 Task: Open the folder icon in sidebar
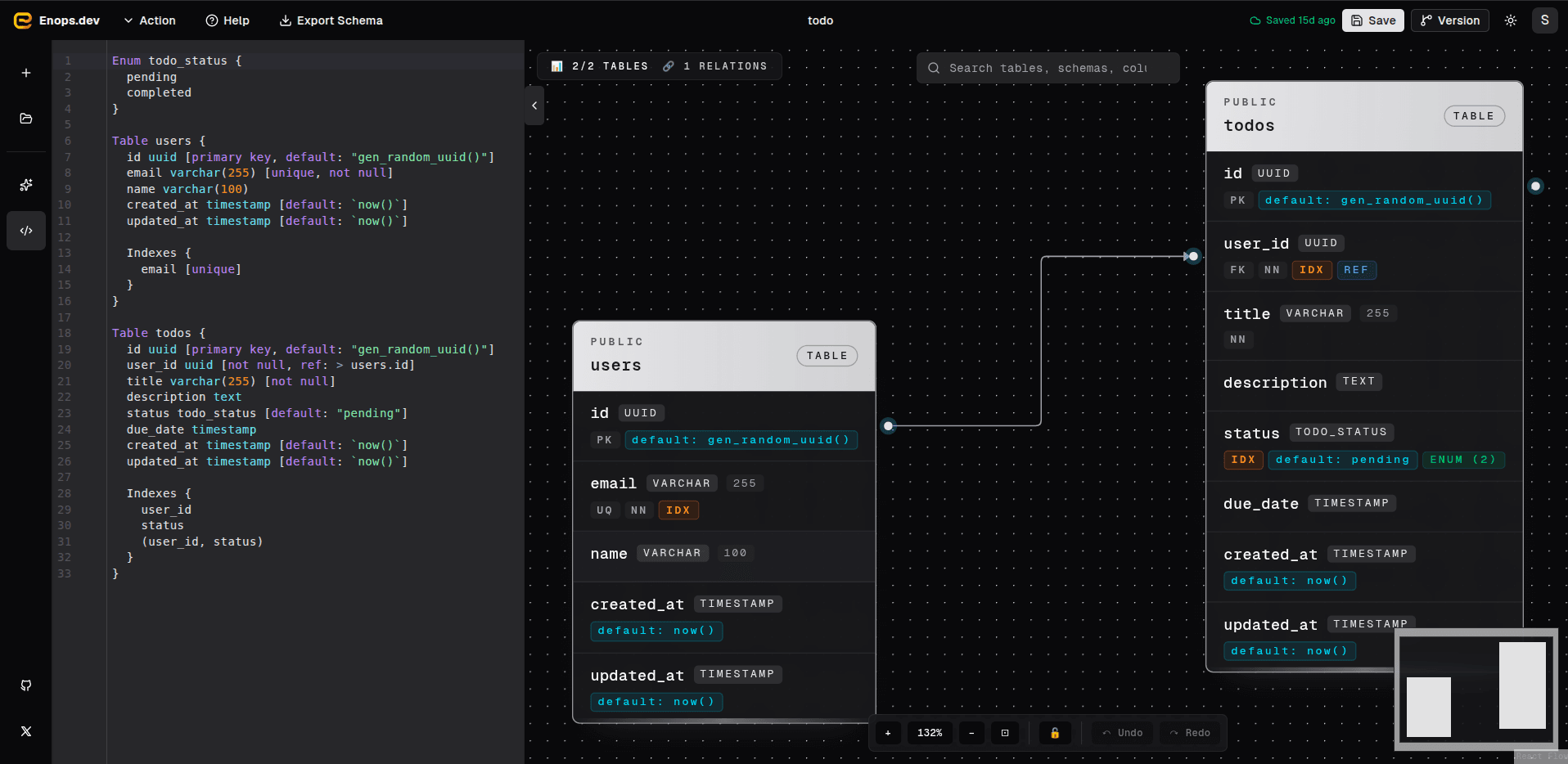[x=26, y=119]
